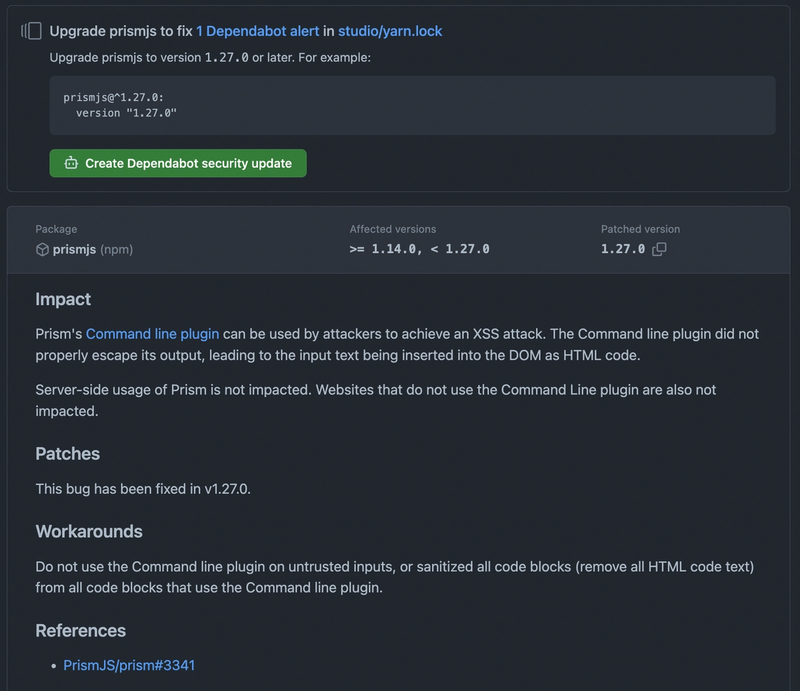Click the prismjs package name
The width and height of the screenshot is (800, 691).
pyautogui.click(x=74, y=249)
